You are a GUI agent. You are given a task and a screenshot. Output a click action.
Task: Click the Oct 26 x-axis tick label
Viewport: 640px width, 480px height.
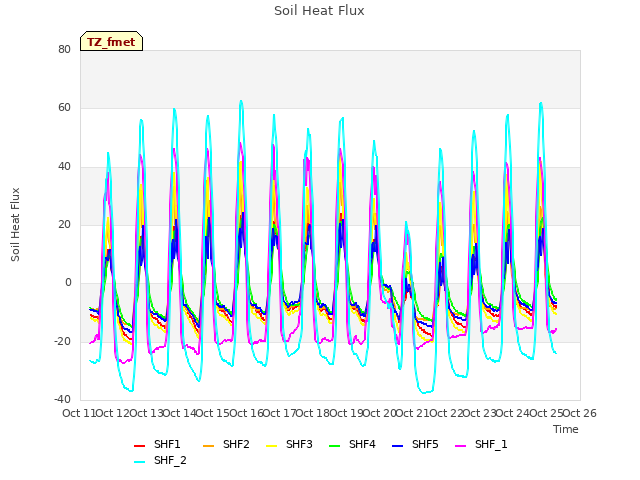click(580, 413)
